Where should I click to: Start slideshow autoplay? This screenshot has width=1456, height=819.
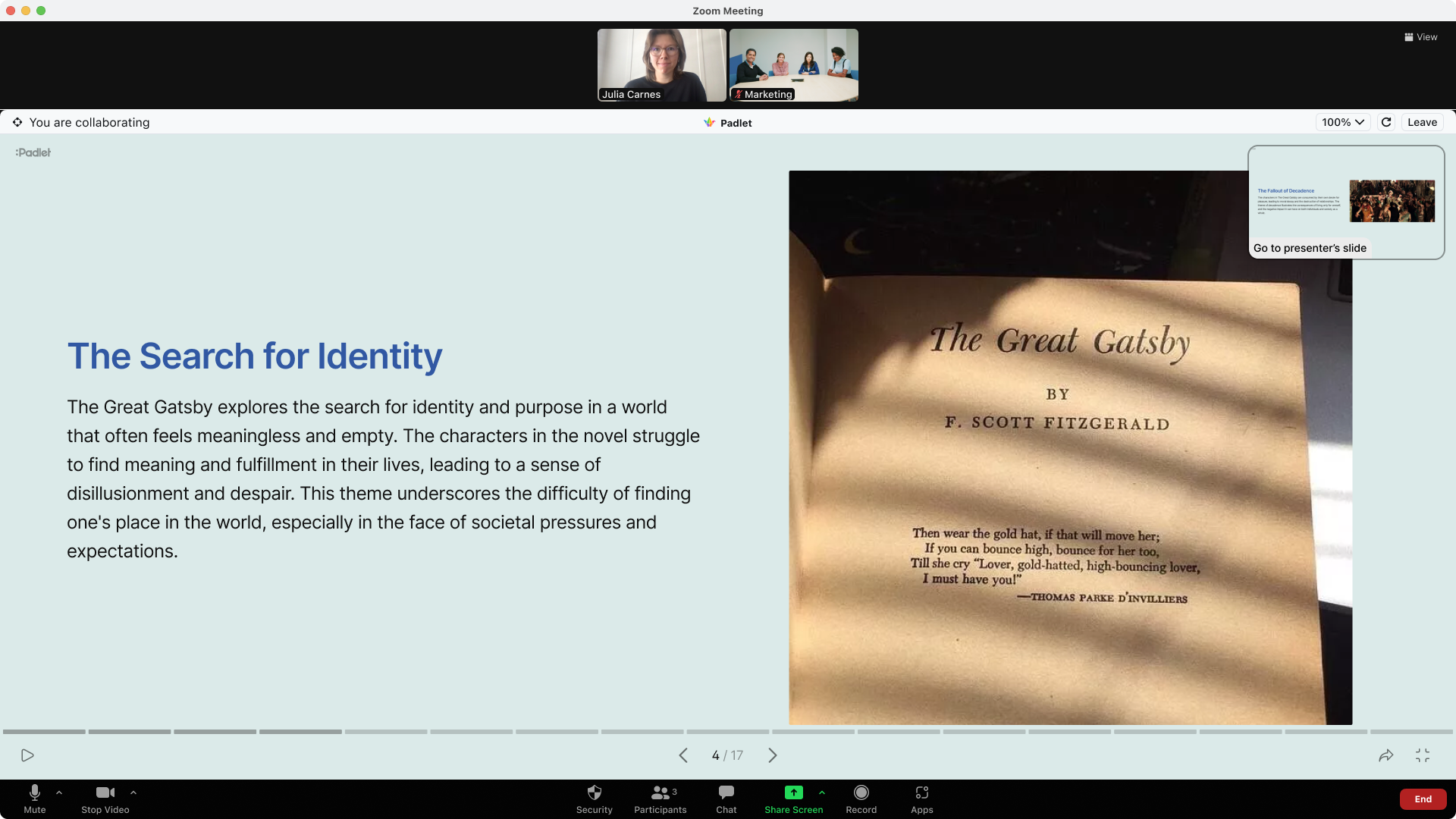27,755
